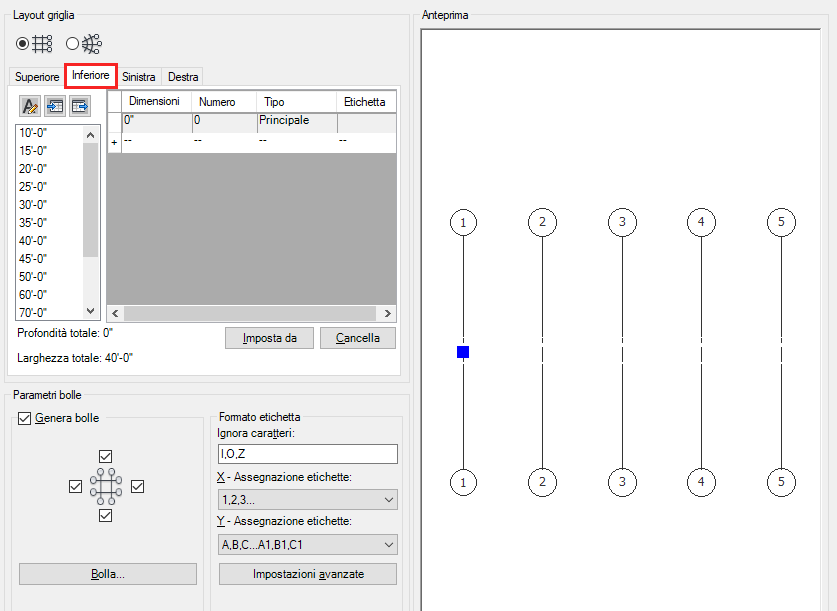Image resolution: width=837 pixels, height=611 pixels.
Task: Click the export from table icon
Action: 80,106
